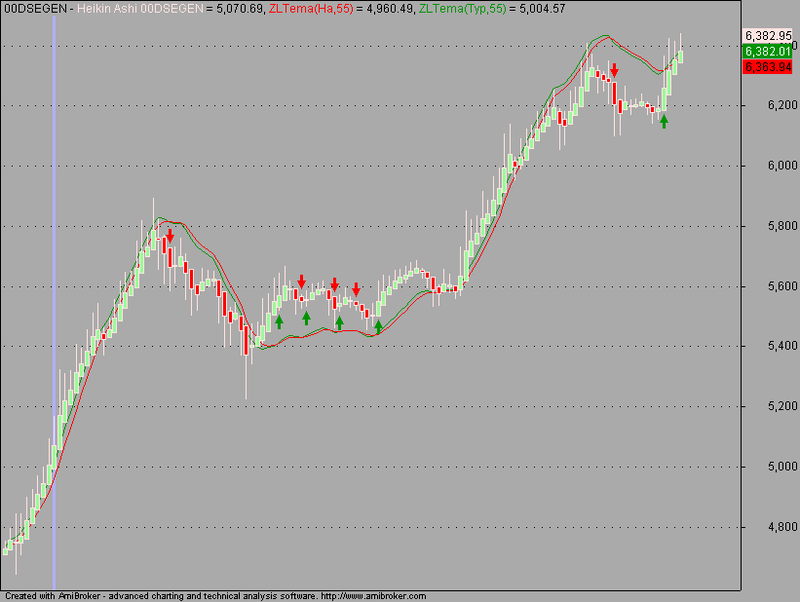Image resolution: width=800 pixels, height=602 pixels.
Task: Click the white 6,382.95 price tag
Action: [x=767, y=36]
